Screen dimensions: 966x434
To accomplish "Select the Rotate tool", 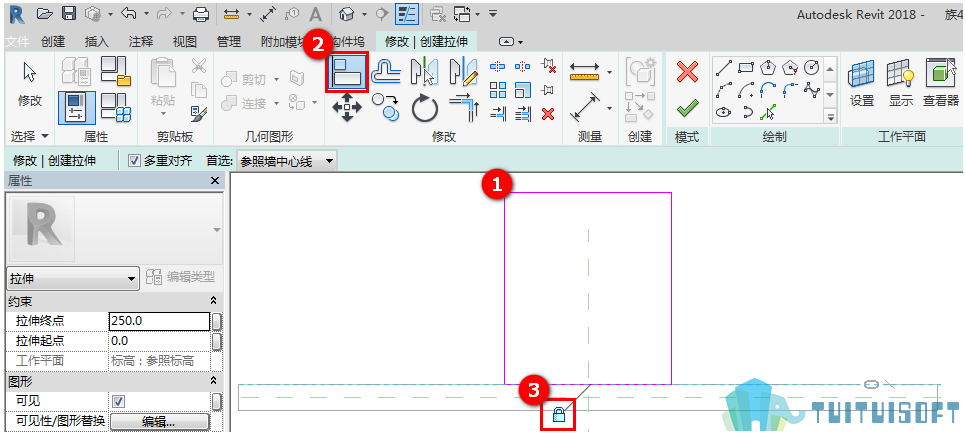I will click(x=424, y=108).
